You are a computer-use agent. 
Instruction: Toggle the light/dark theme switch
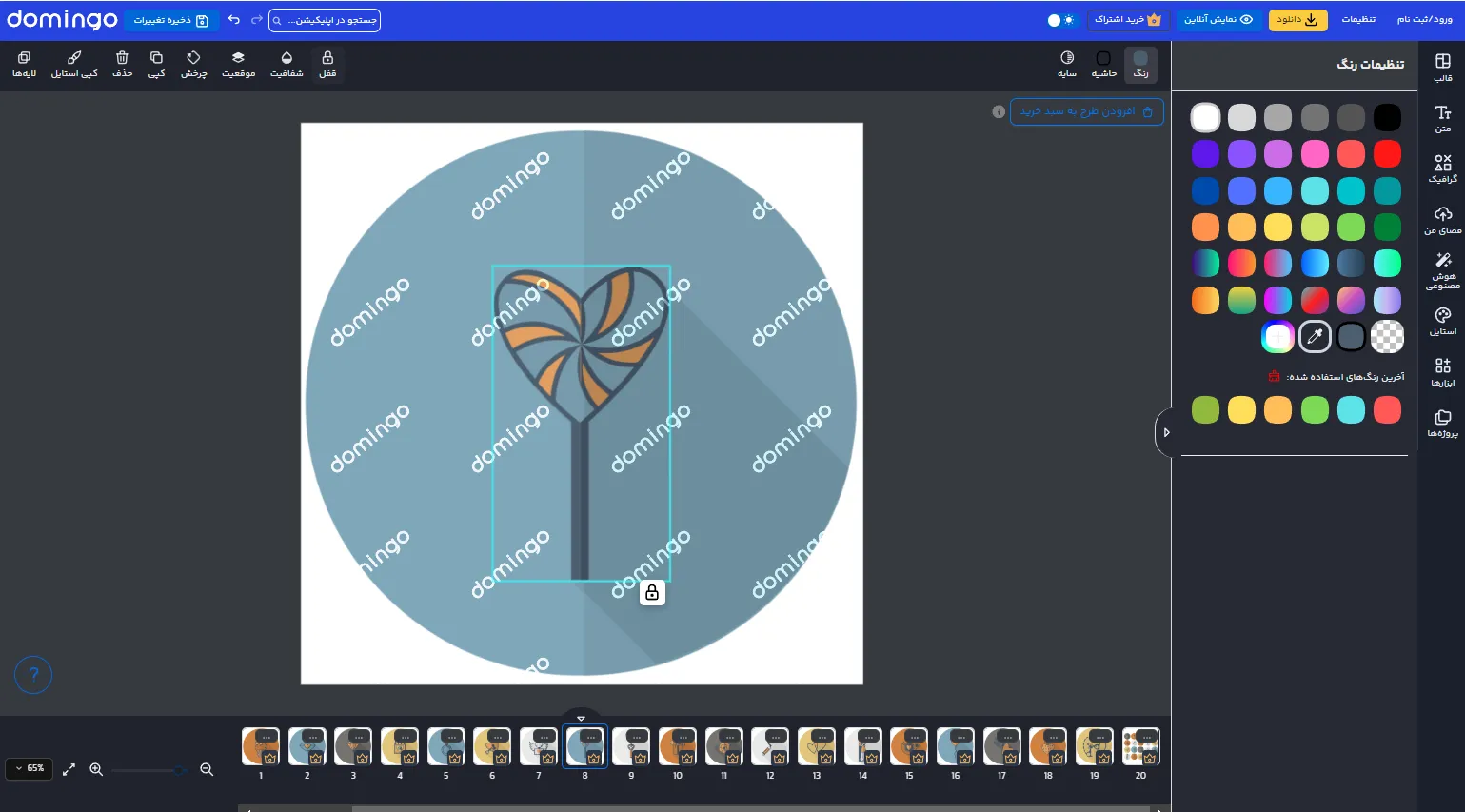point(1060,20)
